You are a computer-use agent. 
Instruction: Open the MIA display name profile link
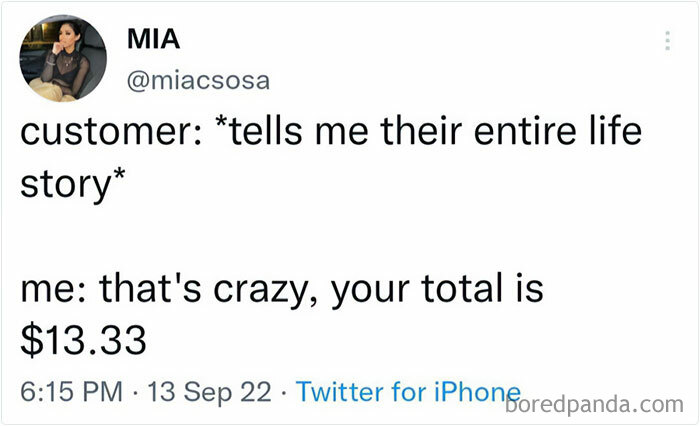pyautogui.click(x=154, y=39)
